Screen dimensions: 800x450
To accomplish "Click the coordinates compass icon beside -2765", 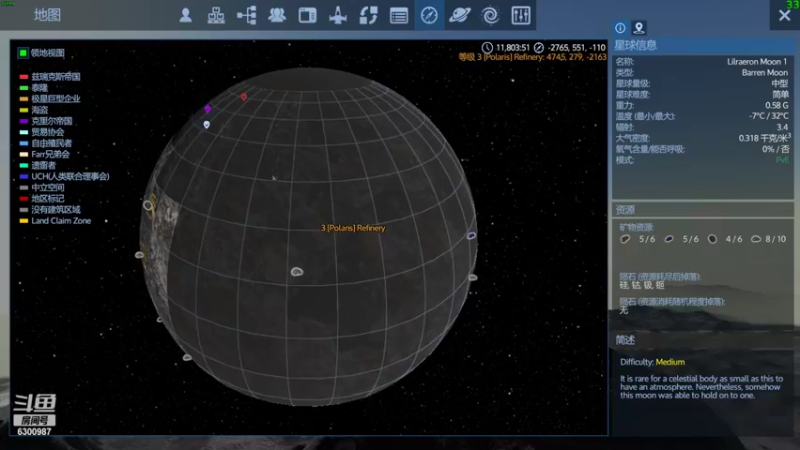I will (539, 47).
